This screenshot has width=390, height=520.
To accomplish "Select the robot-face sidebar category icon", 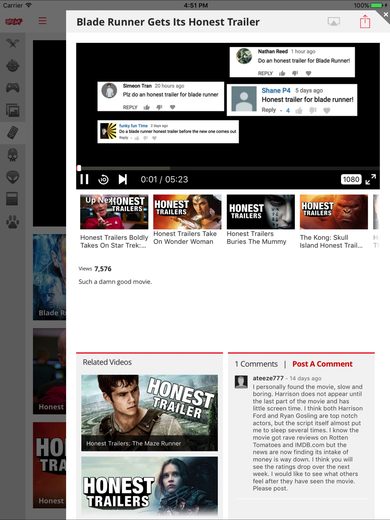I will click(x=13, y=65).
